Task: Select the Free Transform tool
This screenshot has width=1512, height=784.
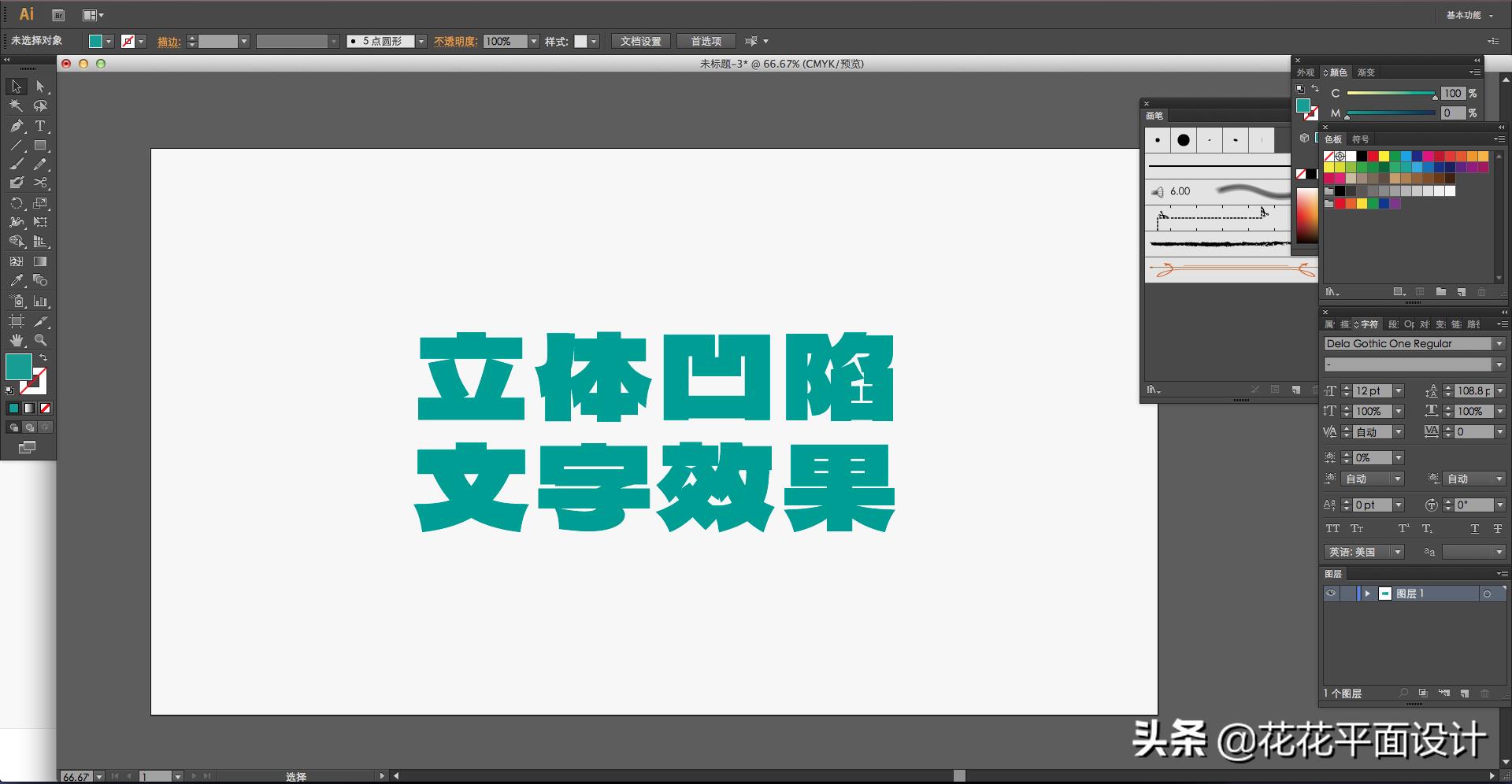Action: tap(40, 222)
